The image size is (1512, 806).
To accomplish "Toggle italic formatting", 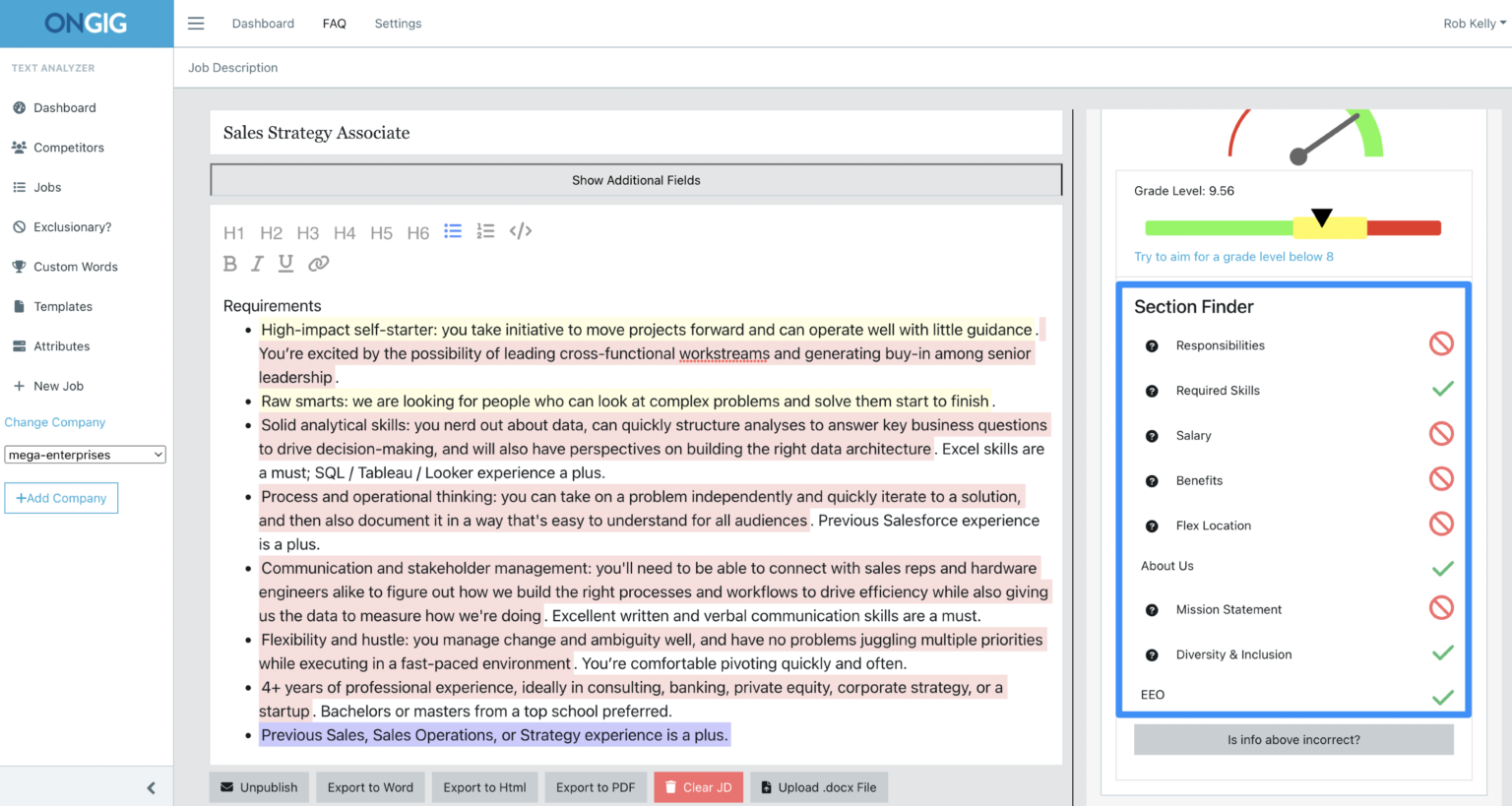I will coord(257,263).
